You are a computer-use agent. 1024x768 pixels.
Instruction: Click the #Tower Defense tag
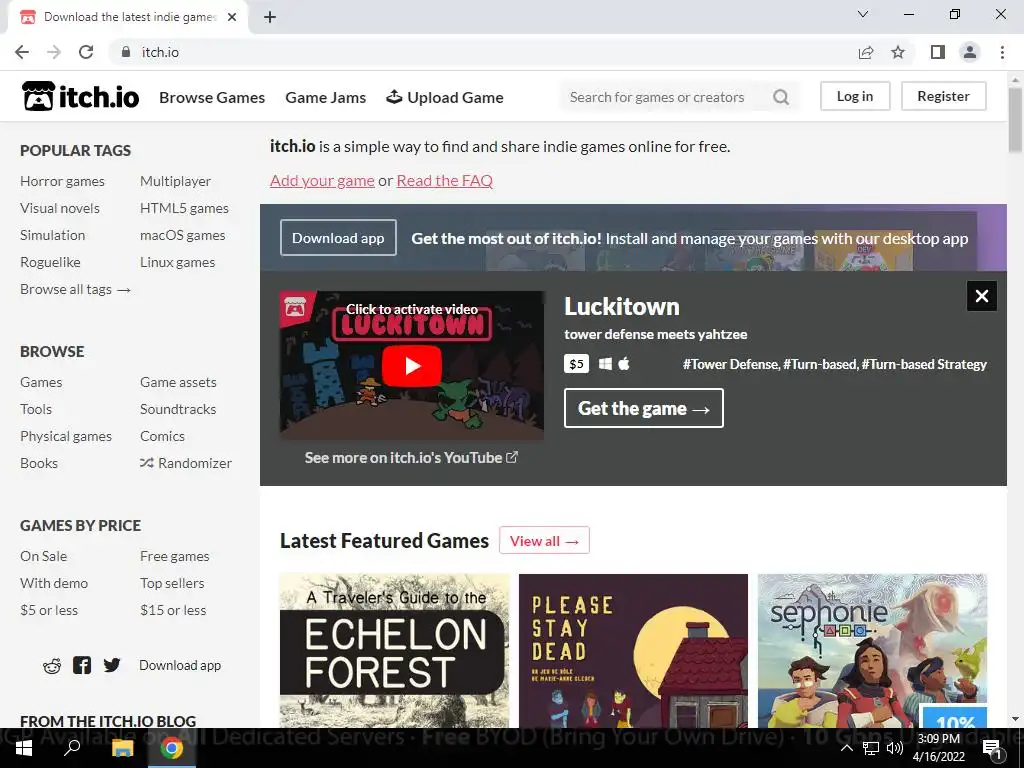point(731,364)
